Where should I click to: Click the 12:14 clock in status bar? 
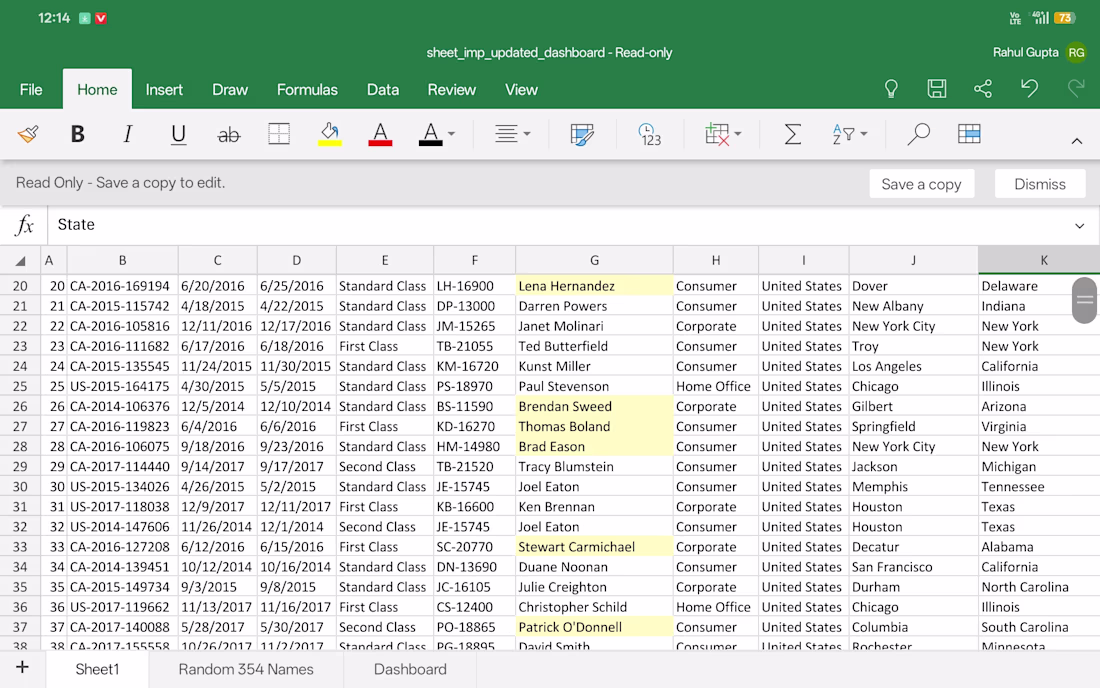pyautogui.click(x=54, y=18)
